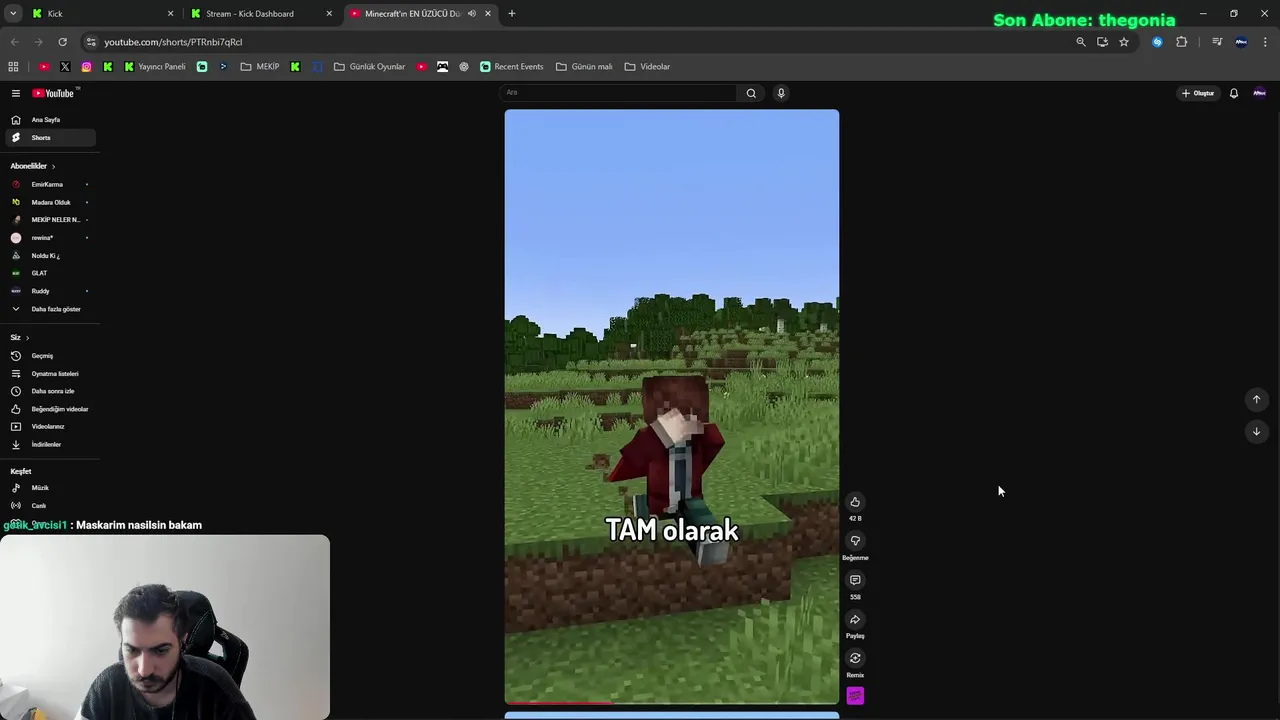Open Müzik in Keşfet section
This screenshot has height=720, width=1280.
point(48,488)
